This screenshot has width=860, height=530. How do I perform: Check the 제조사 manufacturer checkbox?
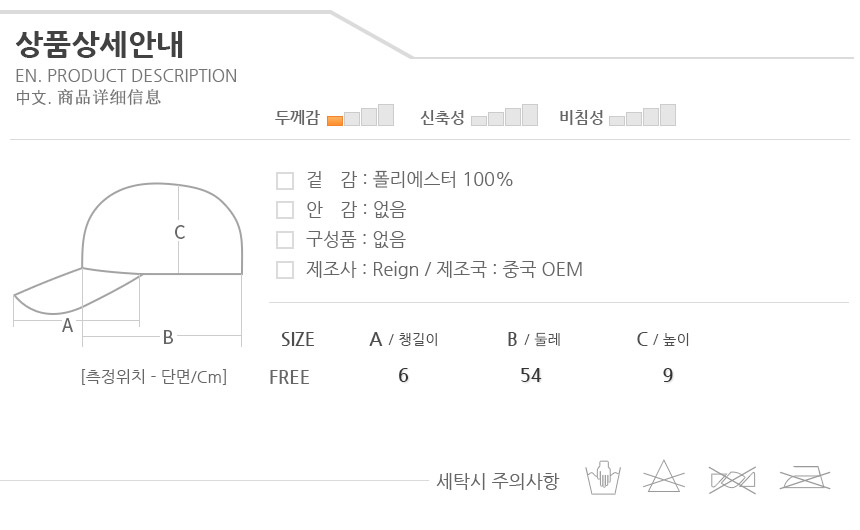click(x=285, y=270)
